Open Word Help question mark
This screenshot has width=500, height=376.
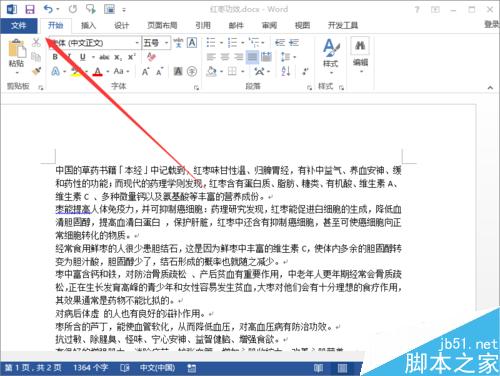click(x=417, y=10)
